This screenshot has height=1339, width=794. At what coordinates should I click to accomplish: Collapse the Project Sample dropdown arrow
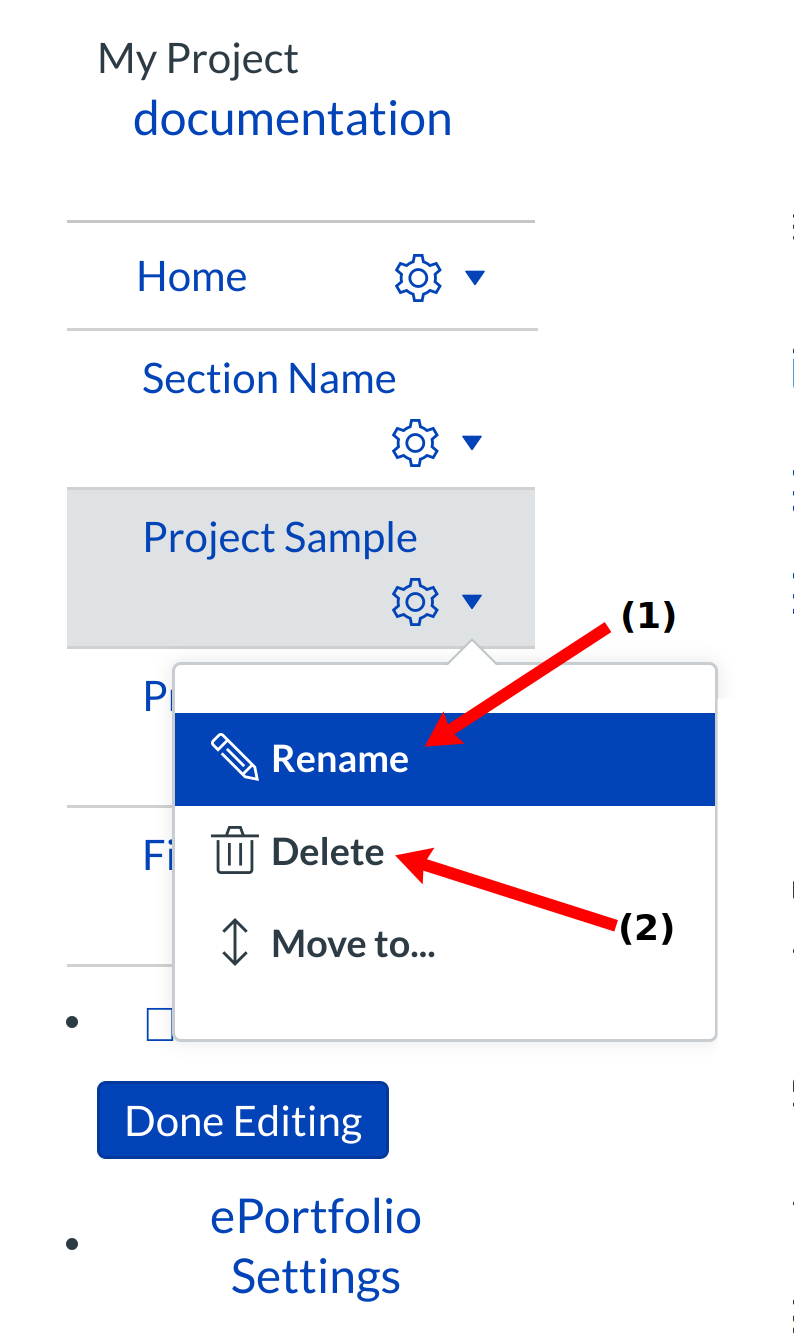472,601
